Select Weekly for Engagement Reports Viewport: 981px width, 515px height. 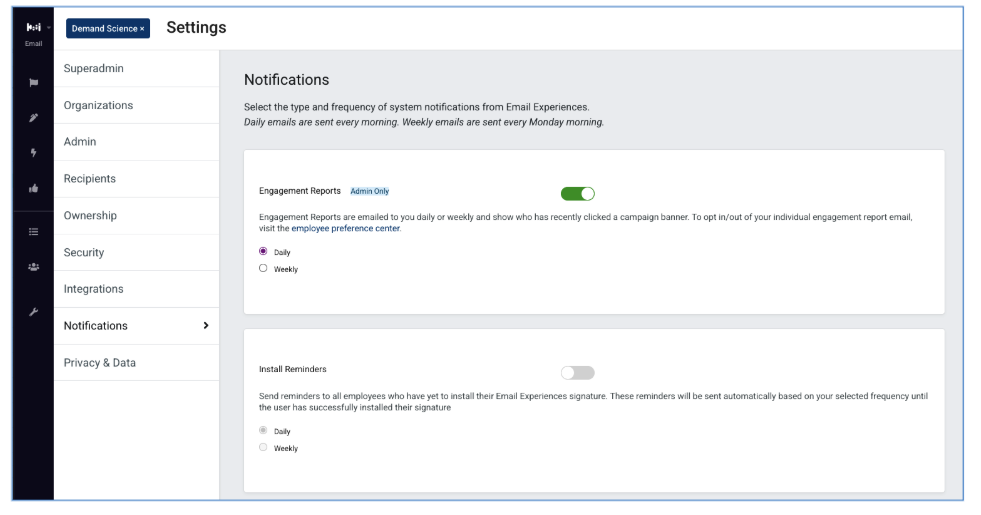[x=263, y=268]
